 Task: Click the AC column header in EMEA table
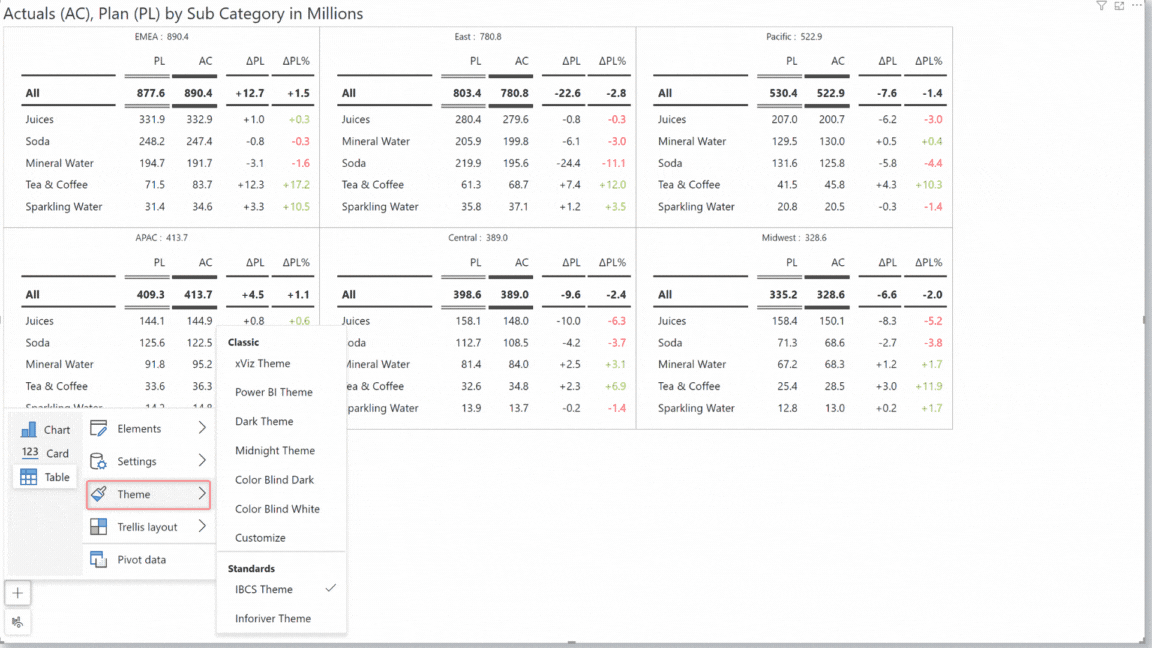click(205, 61)
